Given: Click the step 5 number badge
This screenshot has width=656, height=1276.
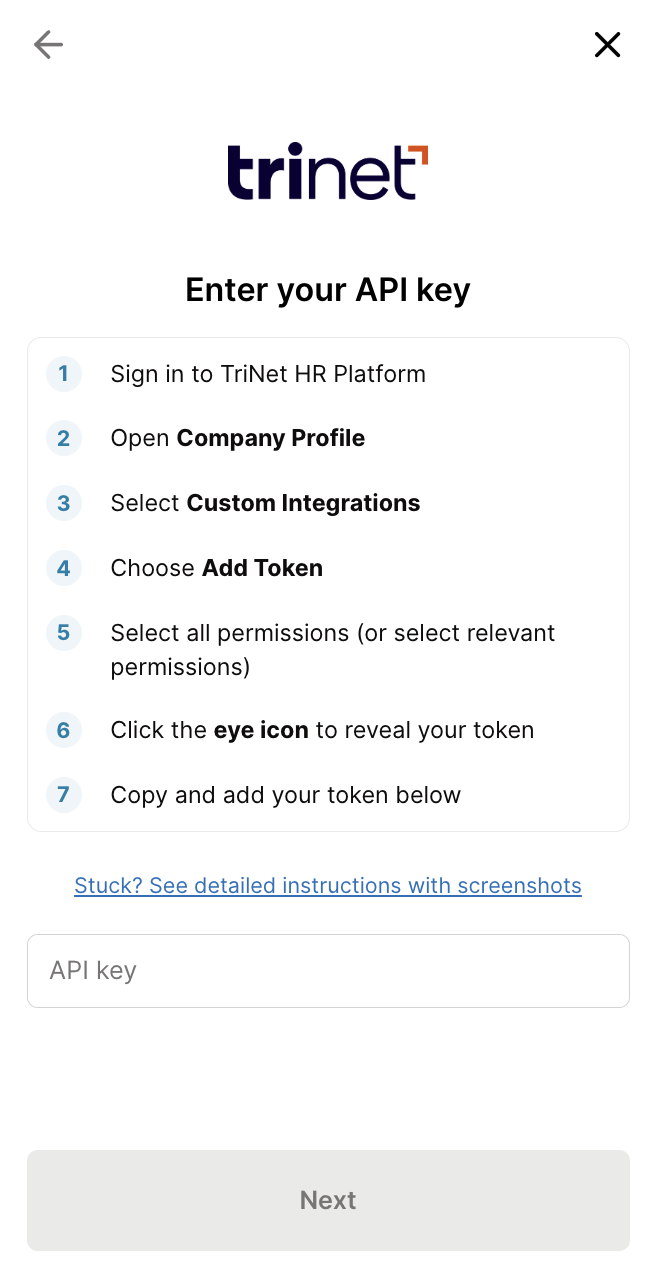Looking at the screenshot, I should pos(64,633).
